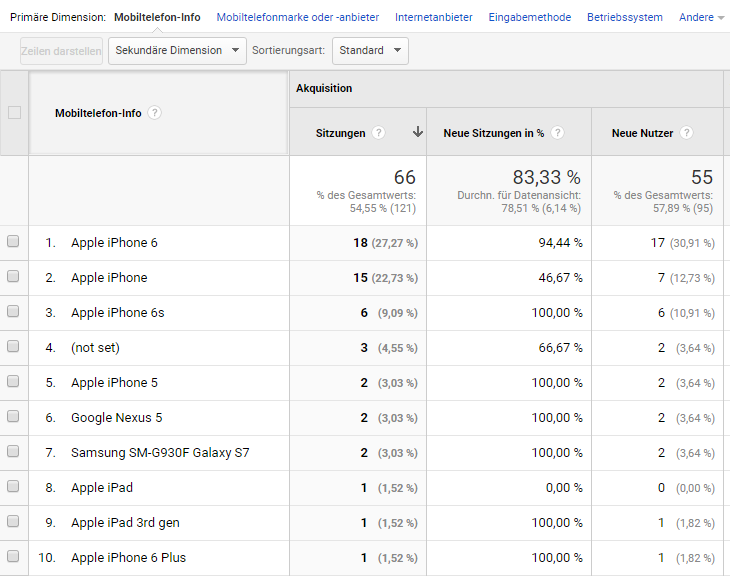Check the (not set) row checkbox
This screenshot has width=730, height=585.
(13, 346)
